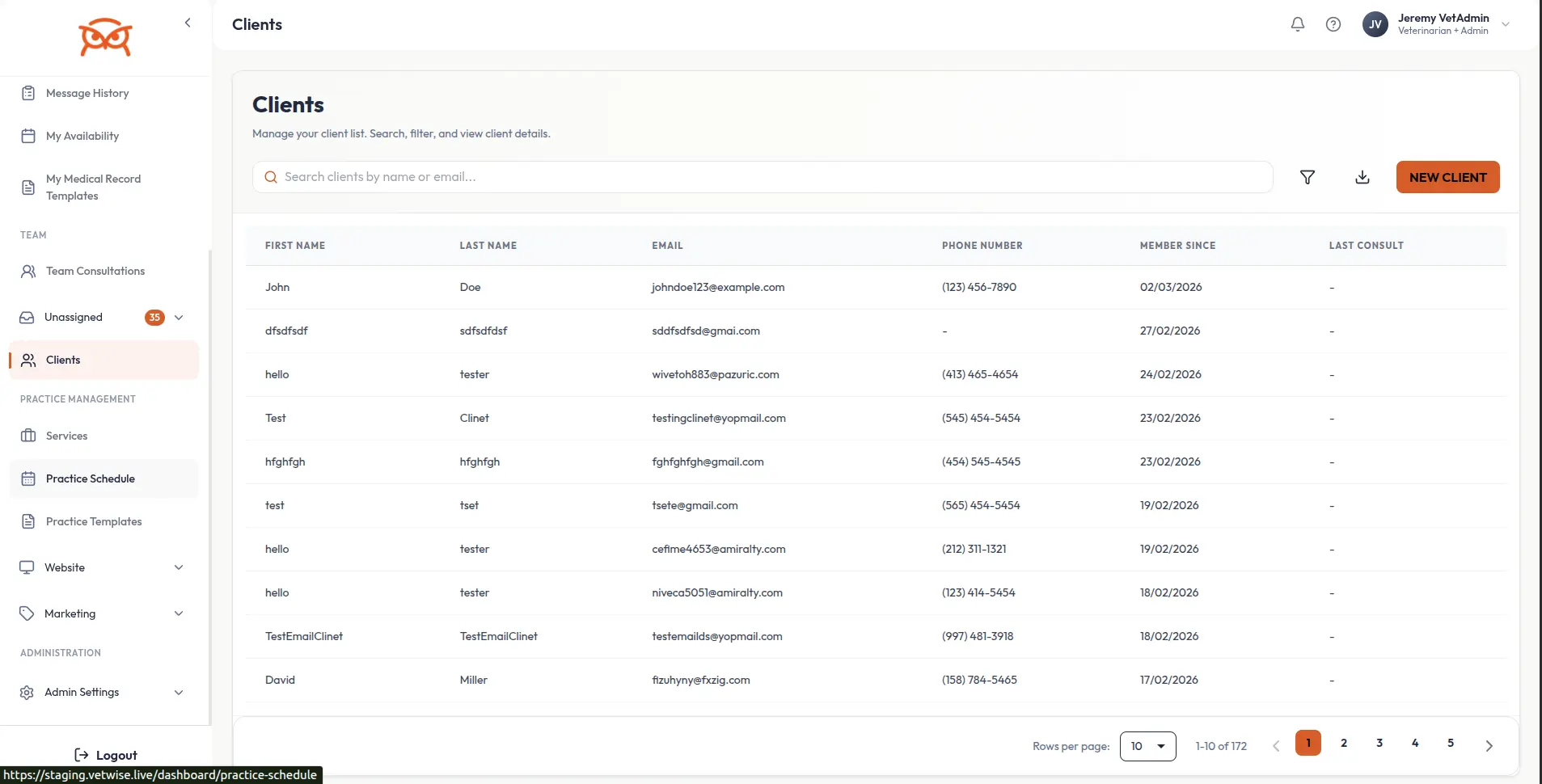1542x784 pixels.
Task: Click the current page 1 button
Action: tap(1308, 743)
